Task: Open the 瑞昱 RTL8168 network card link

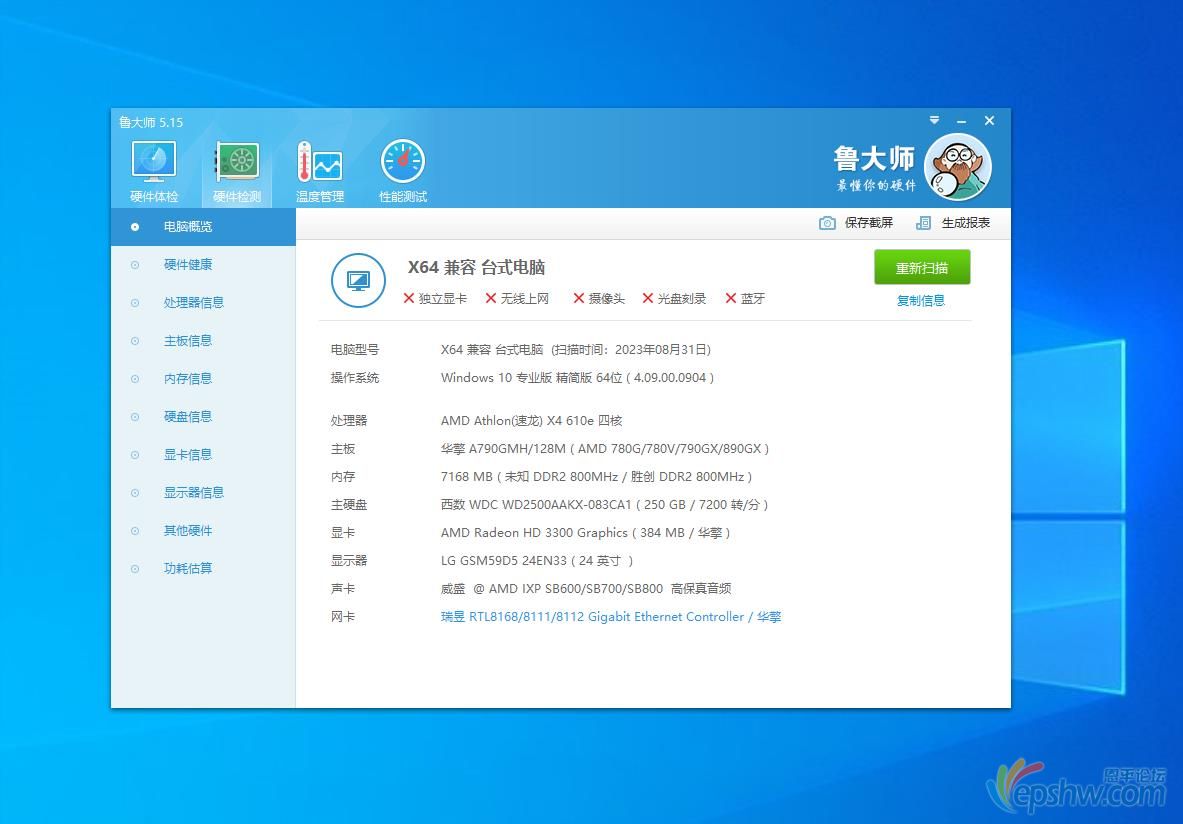Action: tap(611, 617)
